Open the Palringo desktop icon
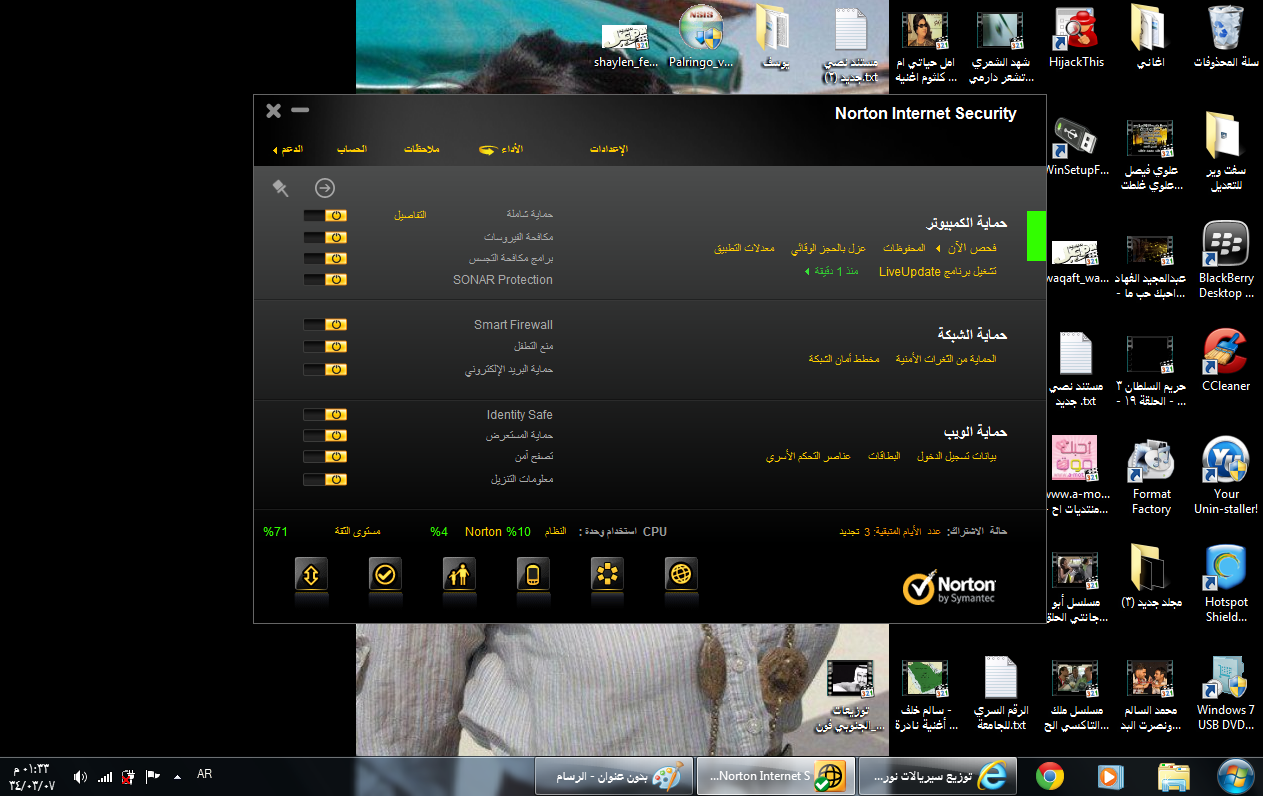Image resolution: width=1280 pixels, height=800 pixels. click(x=700, y=37)
